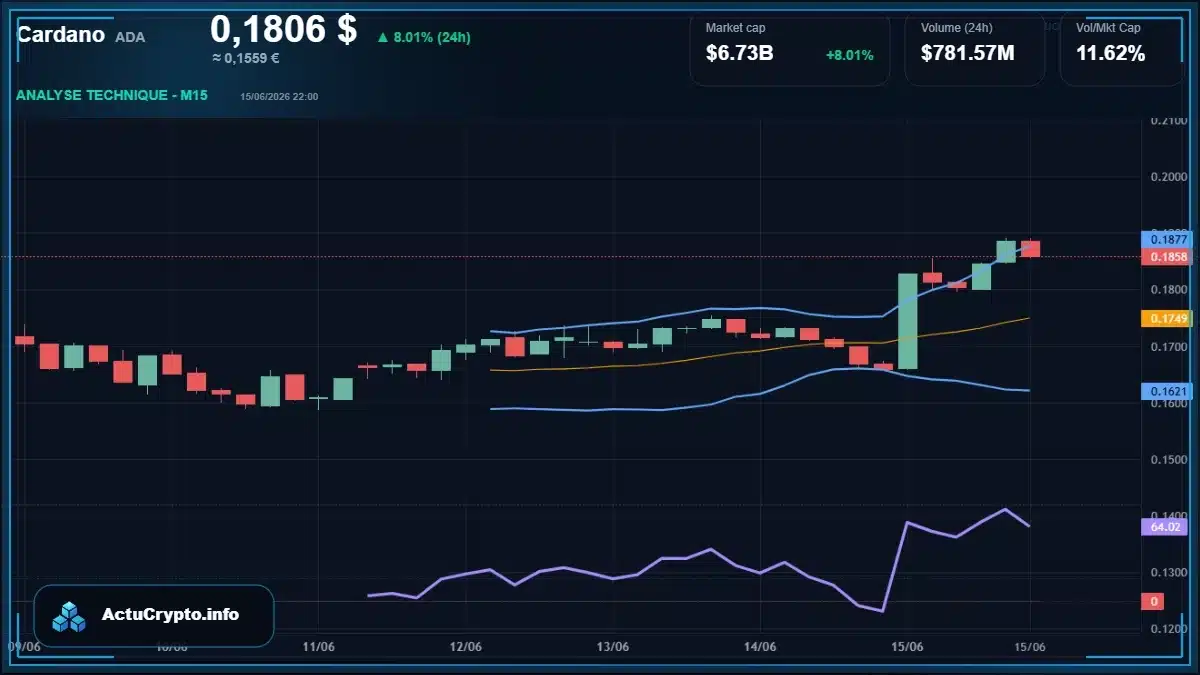
Task: Click the Market cap label
Action: tap(735, 28)
